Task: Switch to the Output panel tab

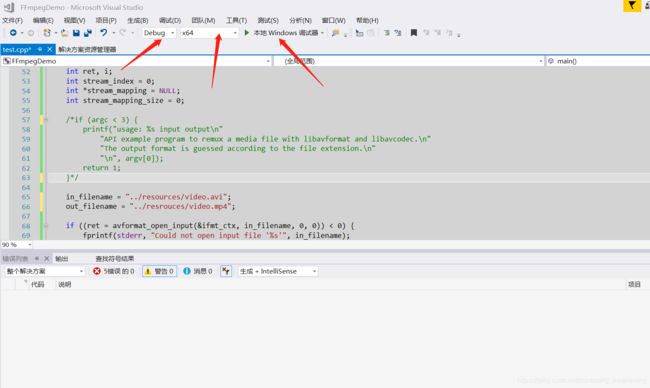Action: pos(61,259)
